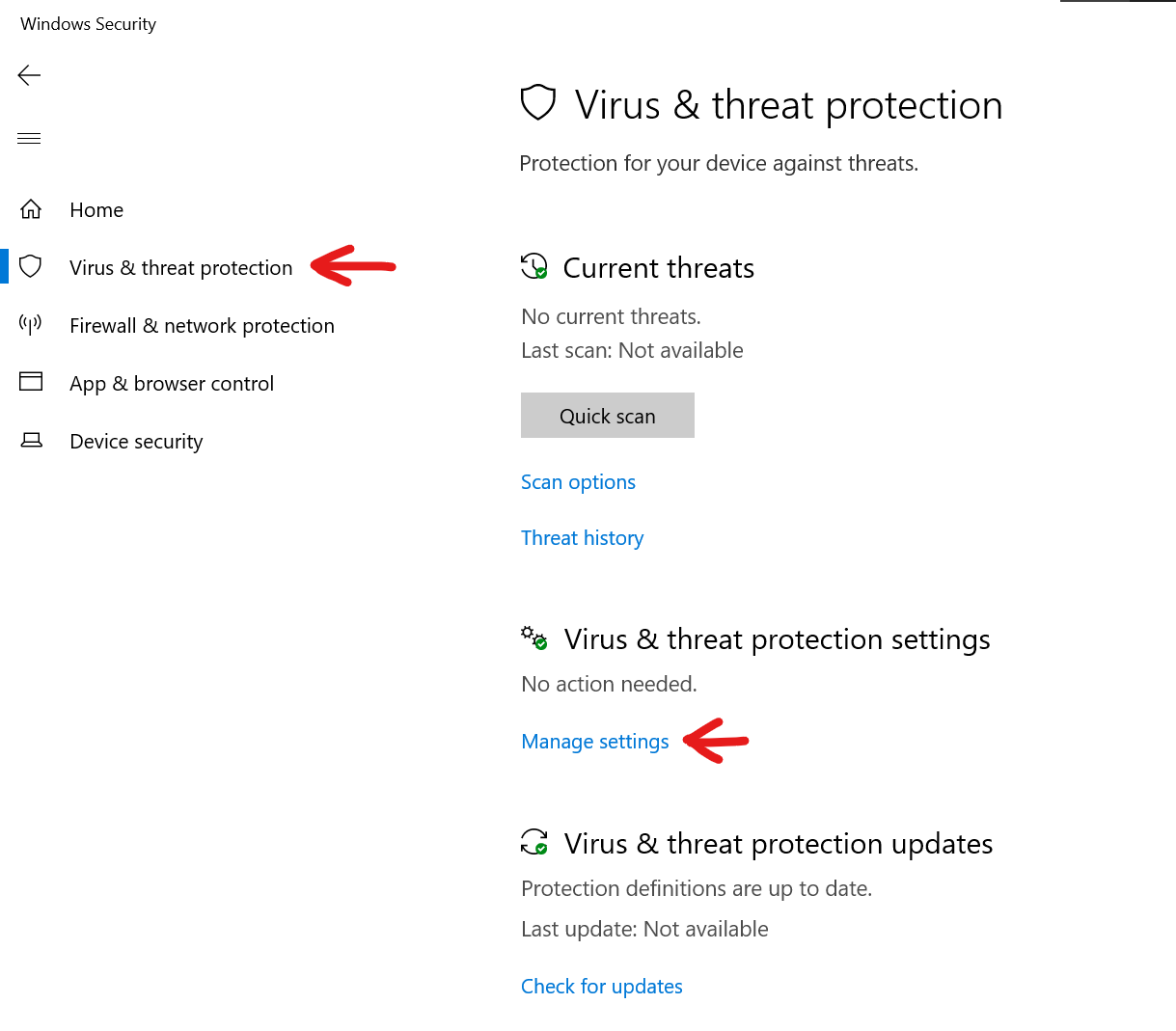This screenshot has width=1176, height=1031.
Task: Click the App & browser window icon
Action: 31,382
